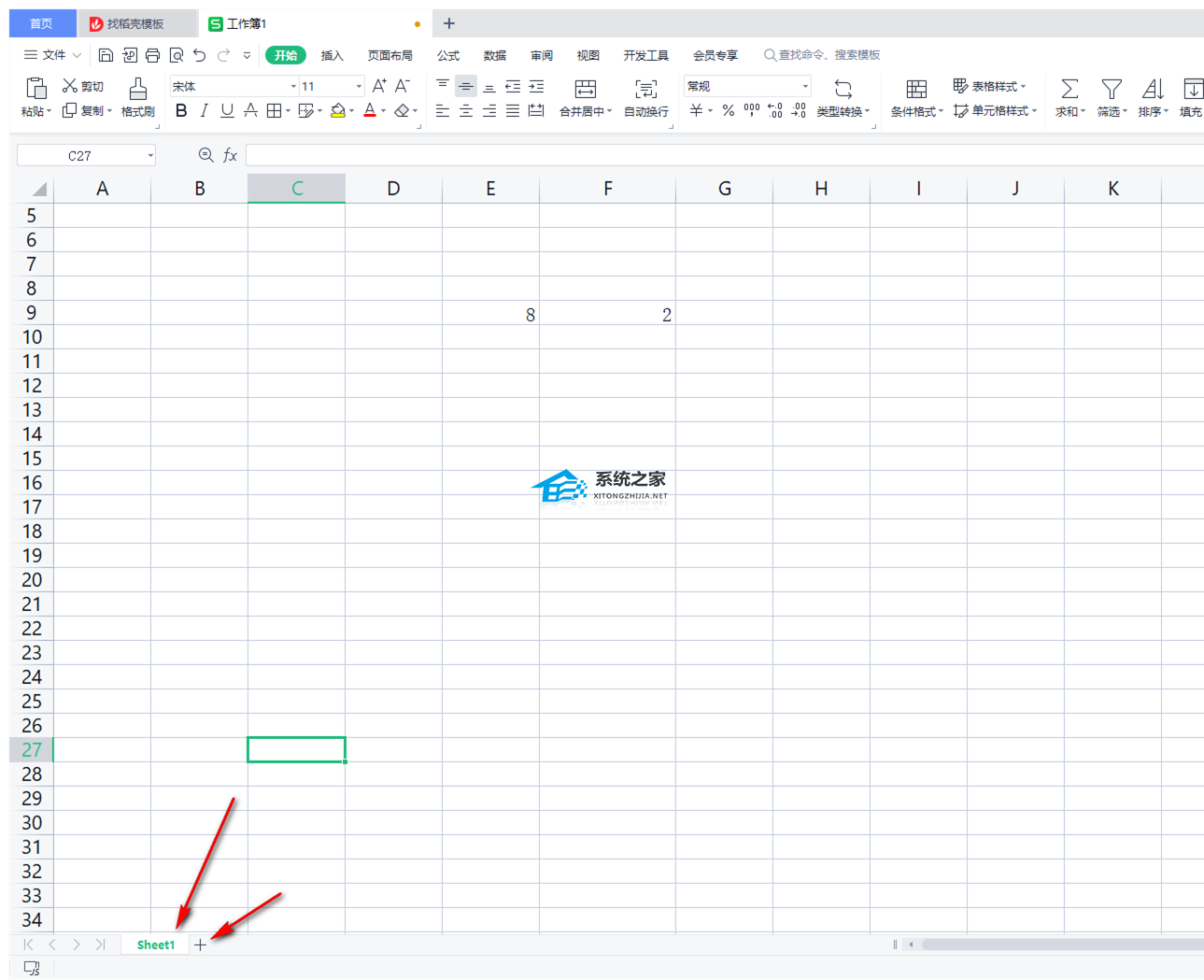Toggle Bold formatting
This screenshot has width=1204, height=980.
pos(181,111)
